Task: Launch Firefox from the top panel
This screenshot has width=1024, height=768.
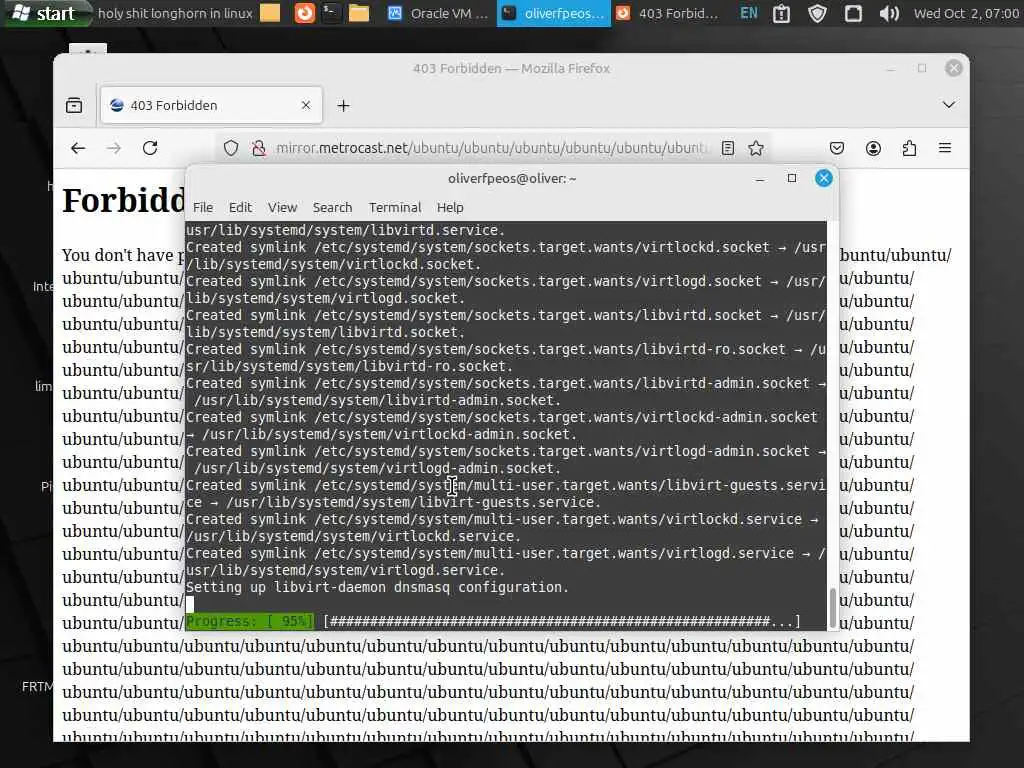Action: tap(304, 13)
